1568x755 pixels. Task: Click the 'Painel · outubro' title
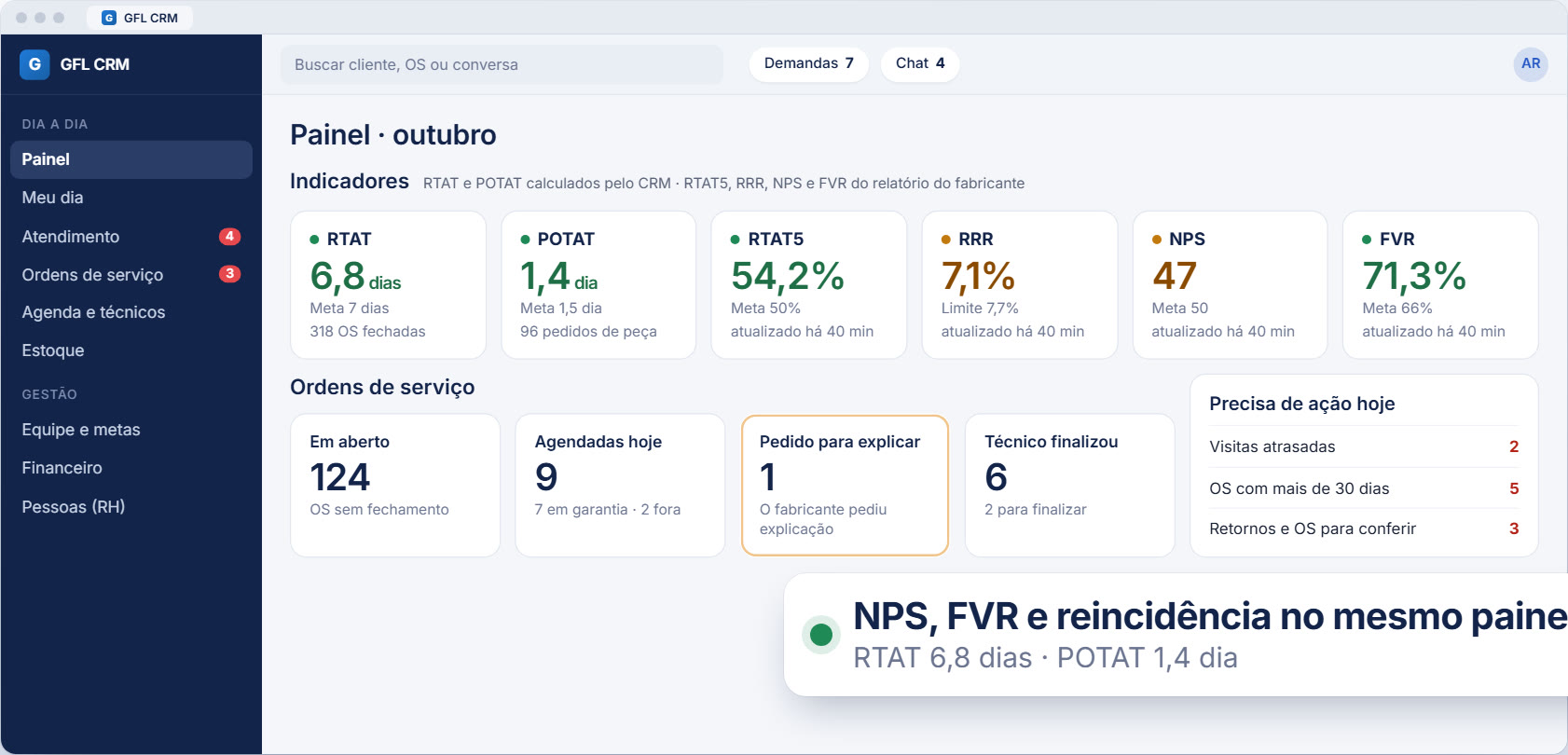(393, 134)
